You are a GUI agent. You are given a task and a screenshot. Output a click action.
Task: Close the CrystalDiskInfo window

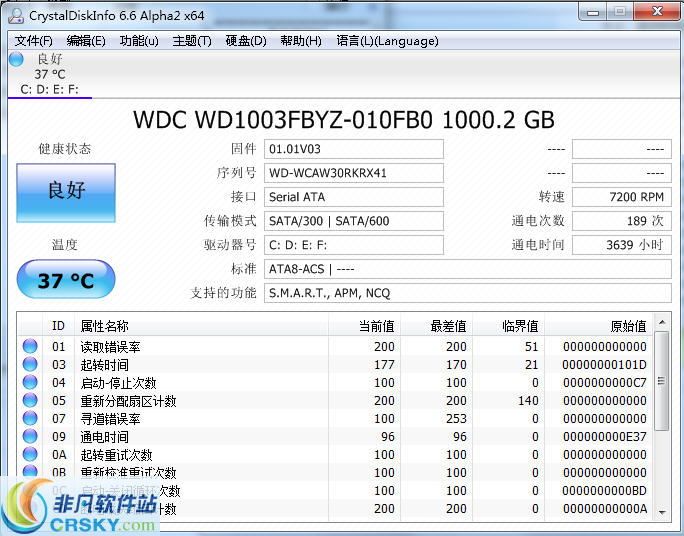657,11
